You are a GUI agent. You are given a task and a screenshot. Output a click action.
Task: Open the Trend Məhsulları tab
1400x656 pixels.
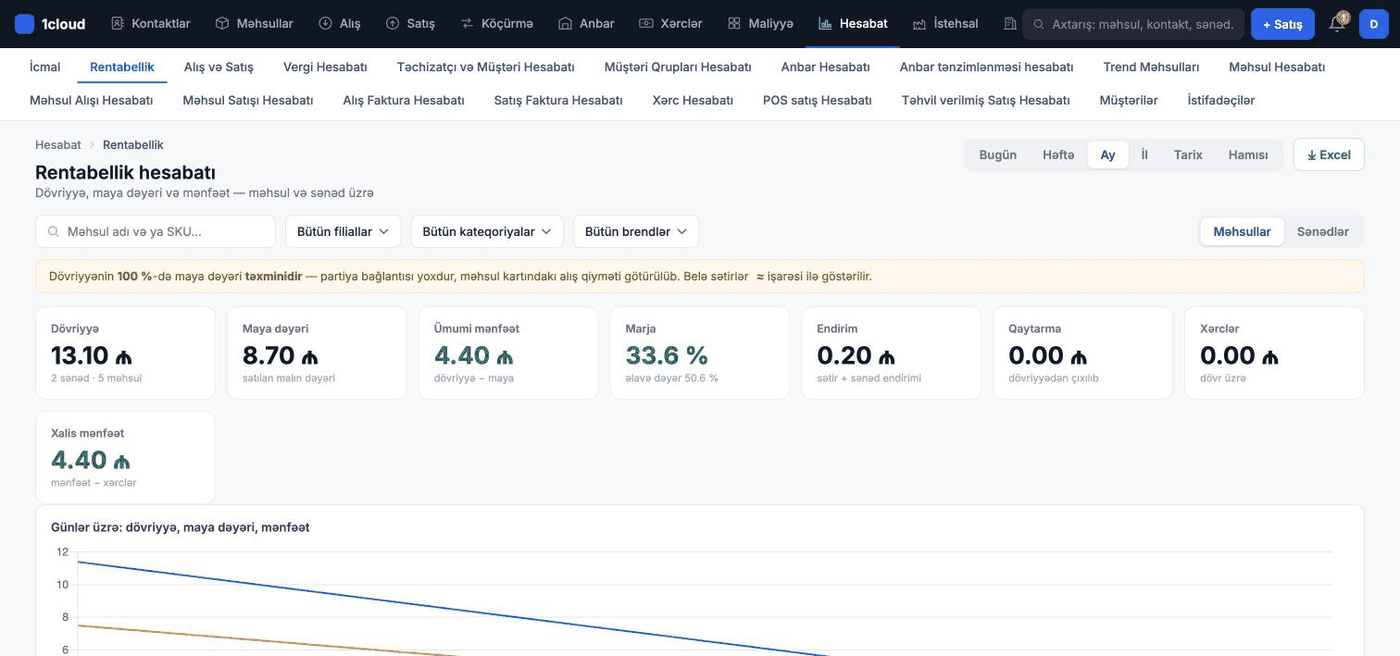pyautogui.click(x=1151, y=67)
